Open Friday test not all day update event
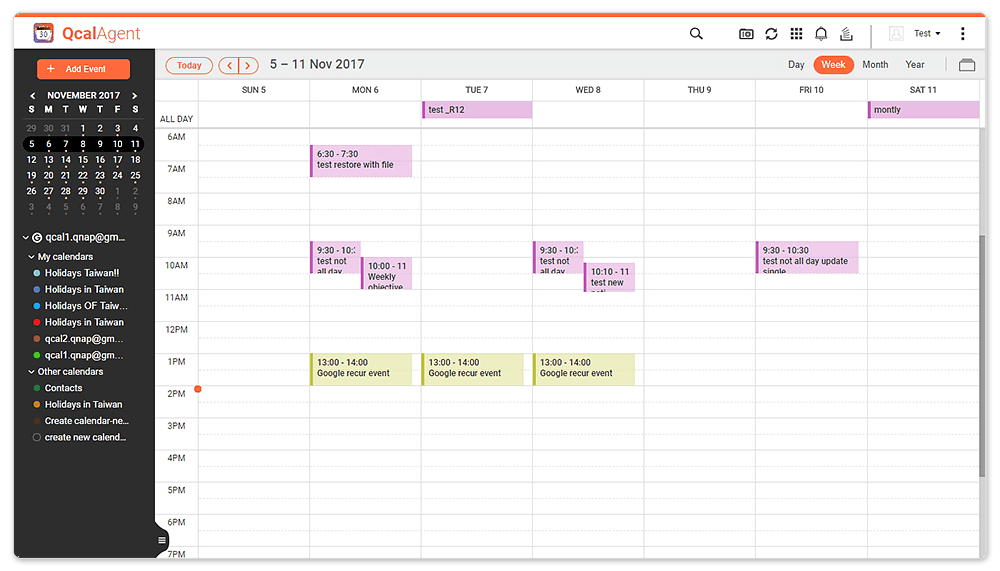 click(807, 257)
